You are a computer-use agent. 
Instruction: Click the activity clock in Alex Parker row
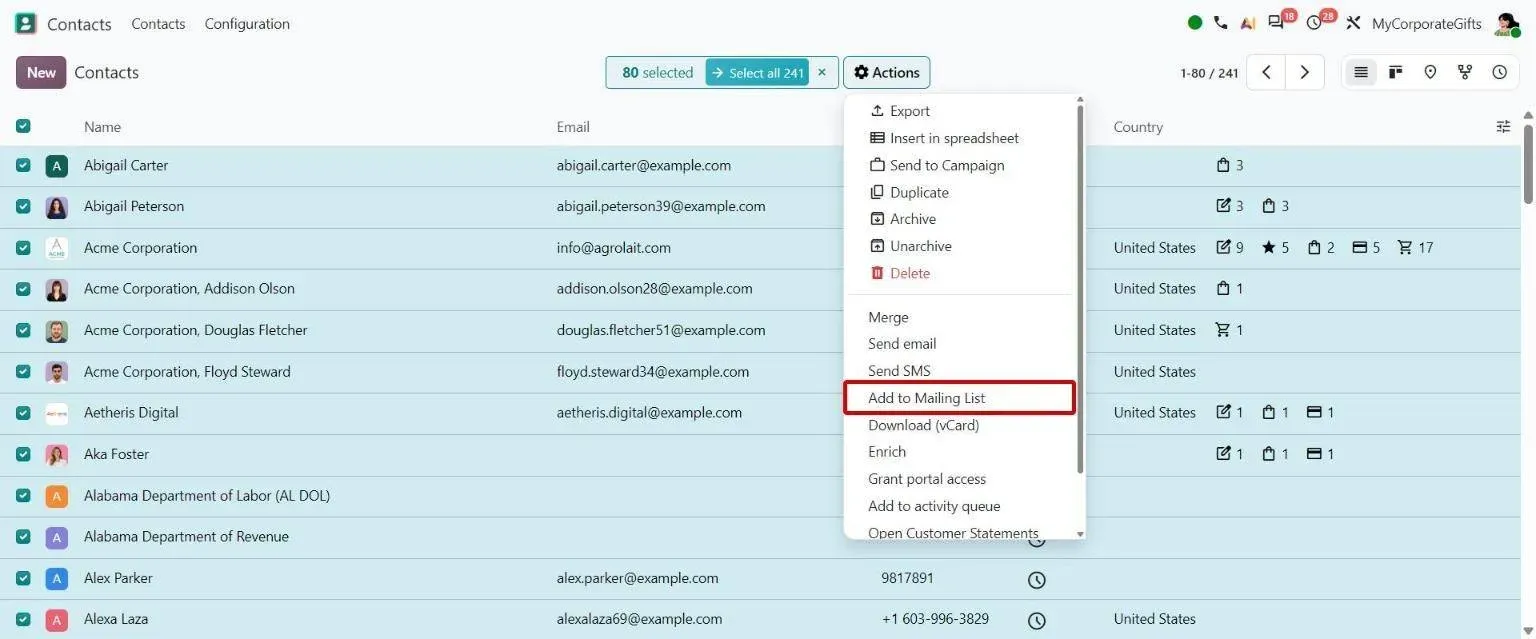1037,580
